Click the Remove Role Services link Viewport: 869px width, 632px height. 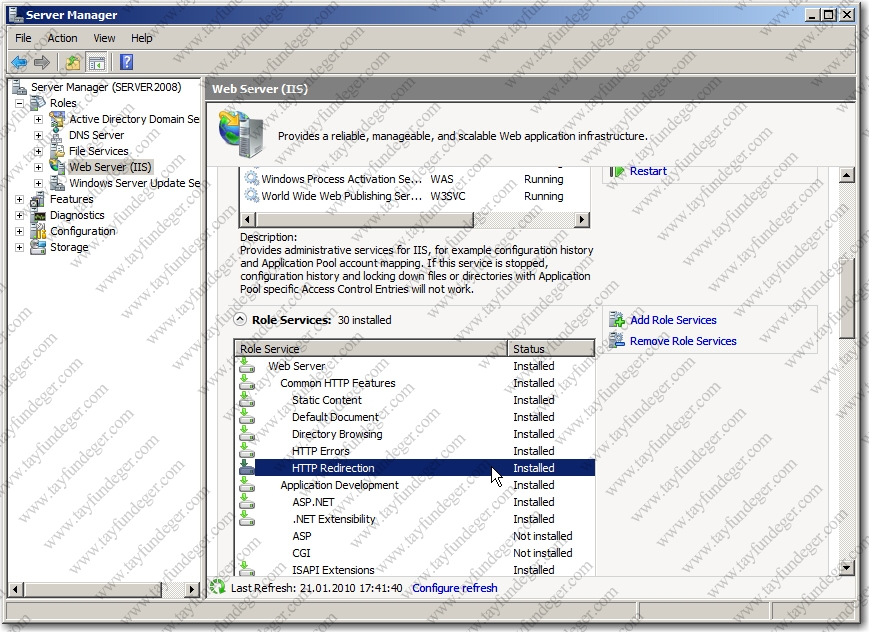click(x=683, y=341)
